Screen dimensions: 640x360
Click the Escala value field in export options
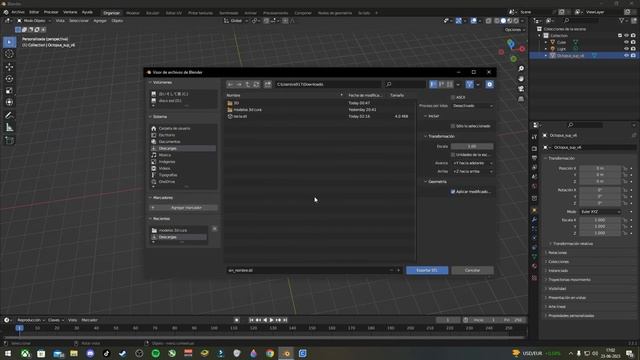[x=472, y=146]
